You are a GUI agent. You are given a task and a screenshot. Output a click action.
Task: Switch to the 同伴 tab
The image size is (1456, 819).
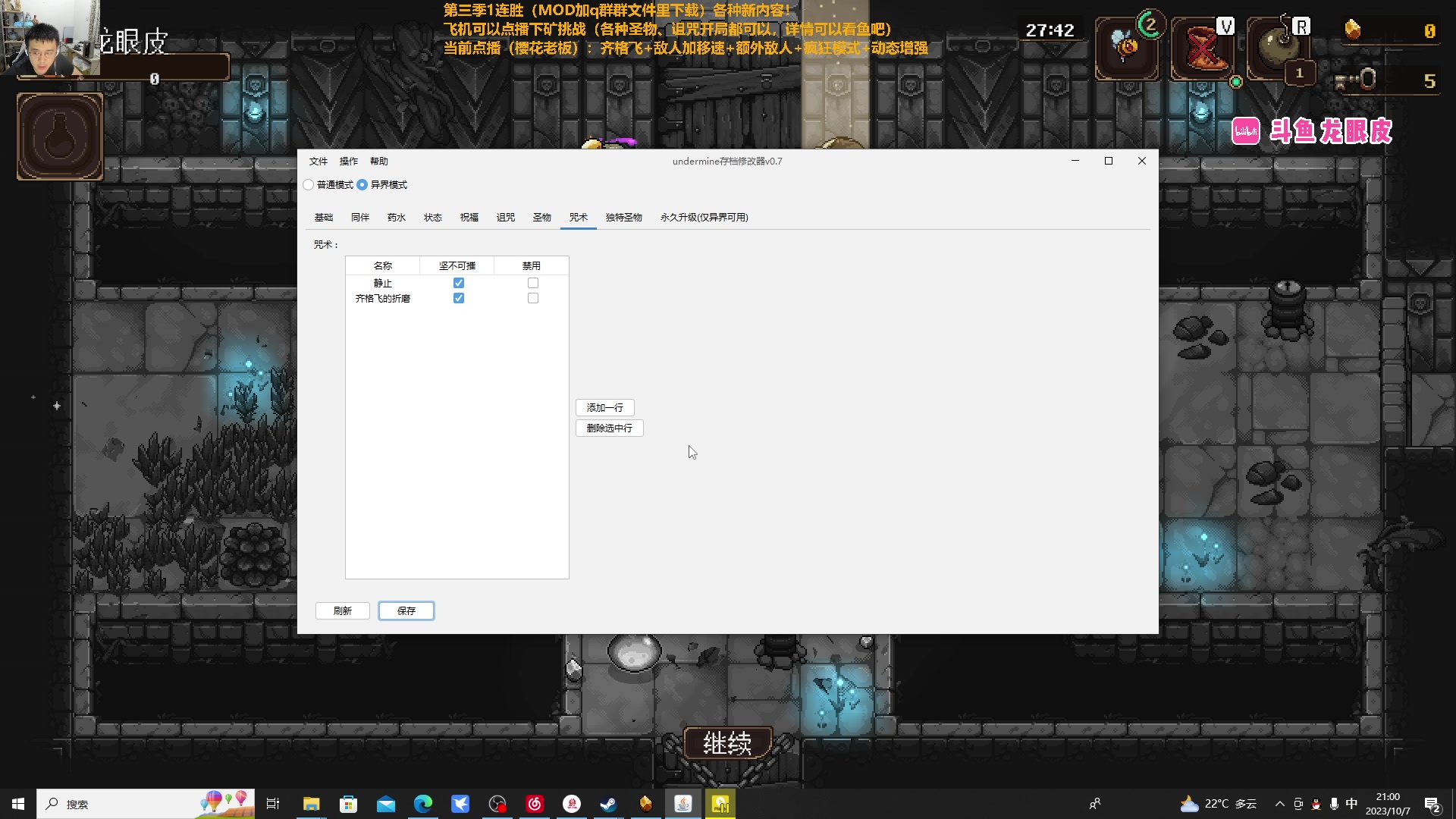tap(360, 218)
